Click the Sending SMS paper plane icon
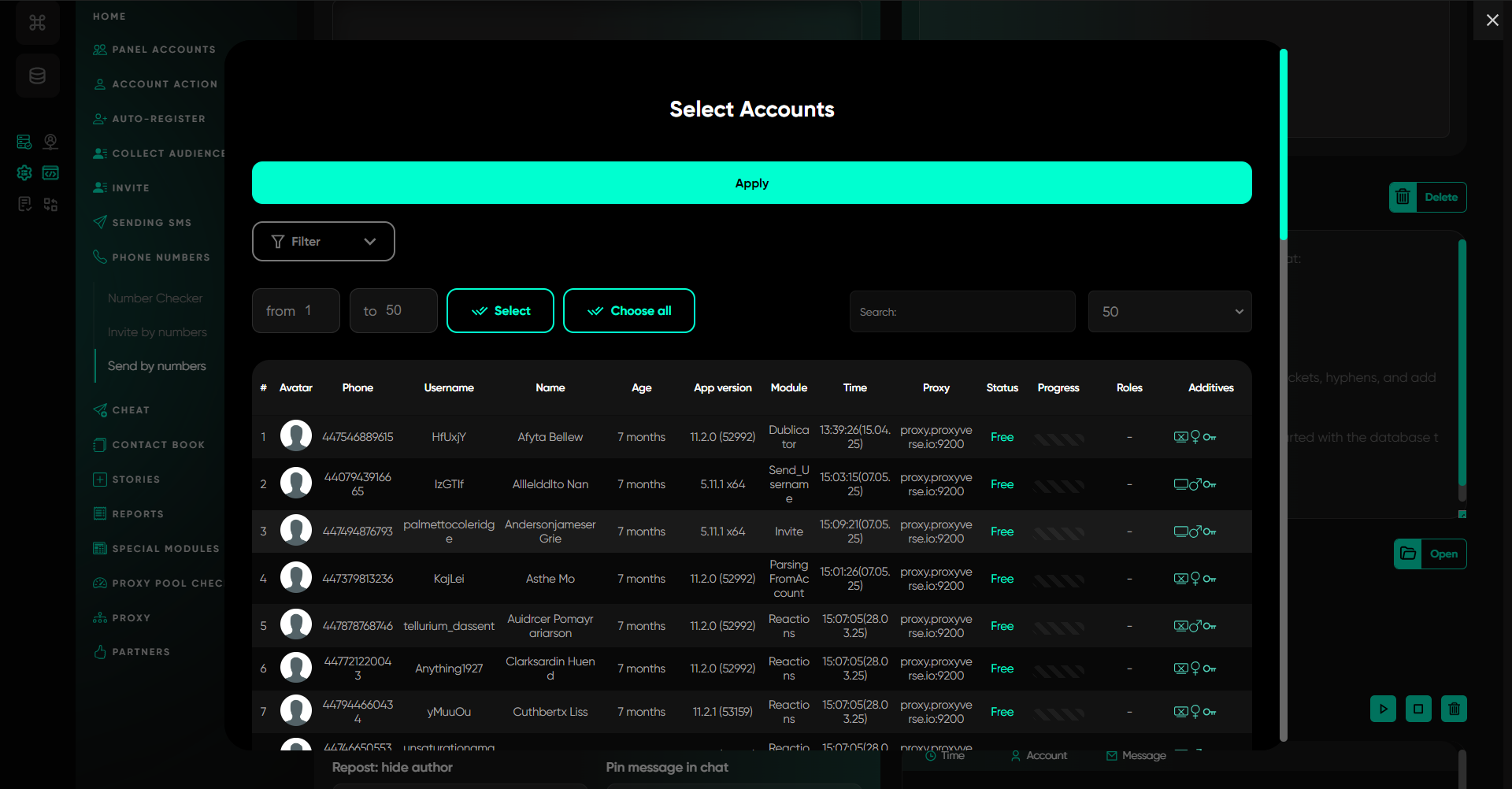The image size is (1512, 789). [100, 222]
